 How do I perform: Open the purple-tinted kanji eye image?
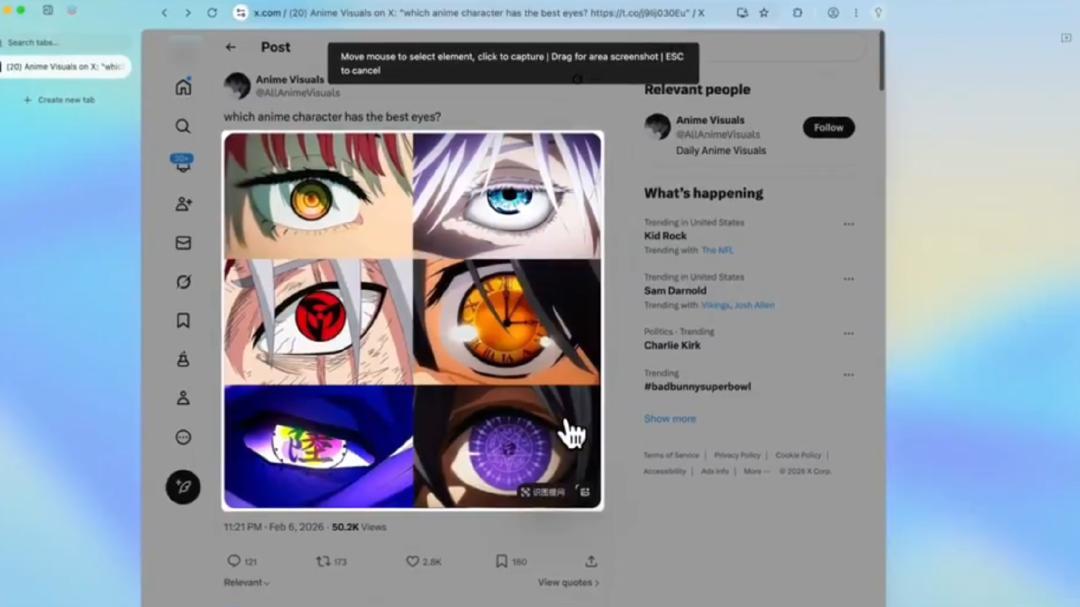click(x=318, y=446)
